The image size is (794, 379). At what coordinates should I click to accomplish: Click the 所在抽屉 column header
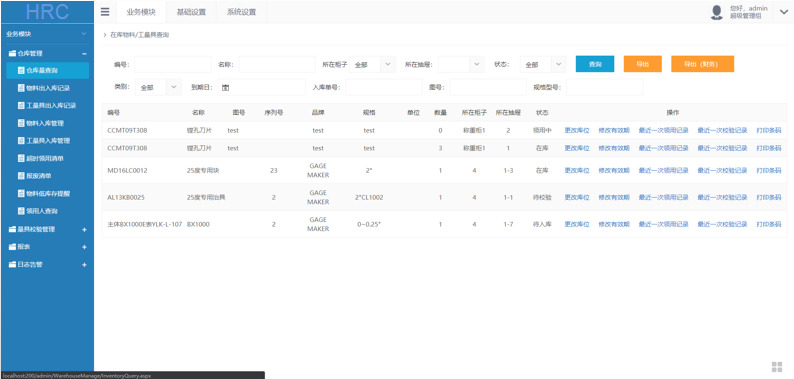click(508, 112)
